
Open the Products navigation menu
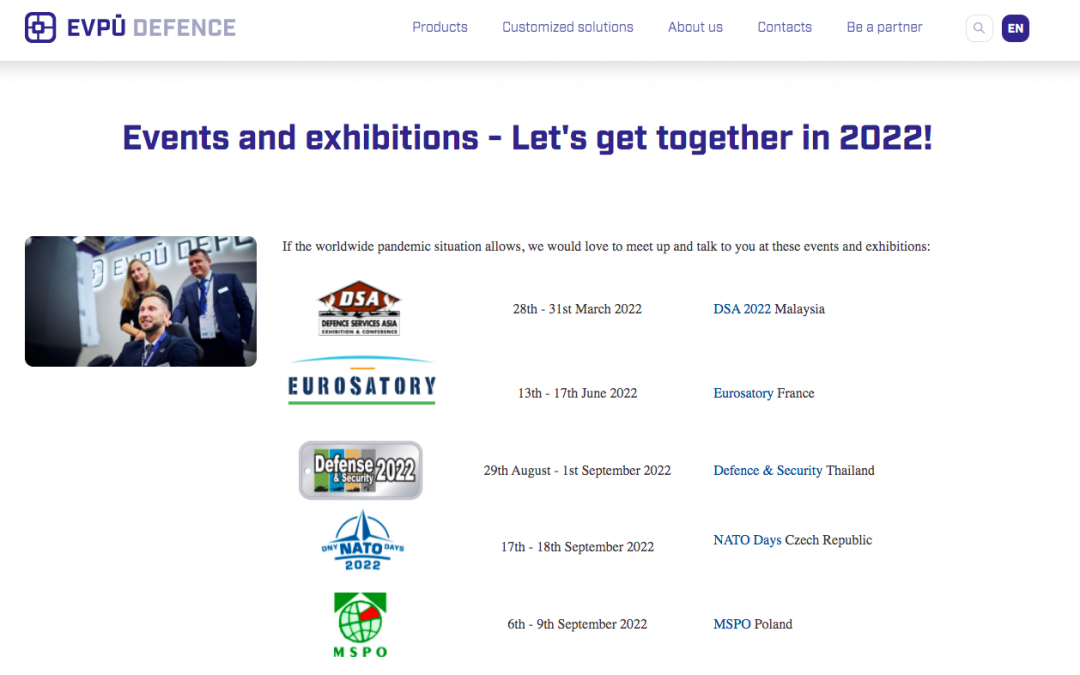click(x=439, y=27)
